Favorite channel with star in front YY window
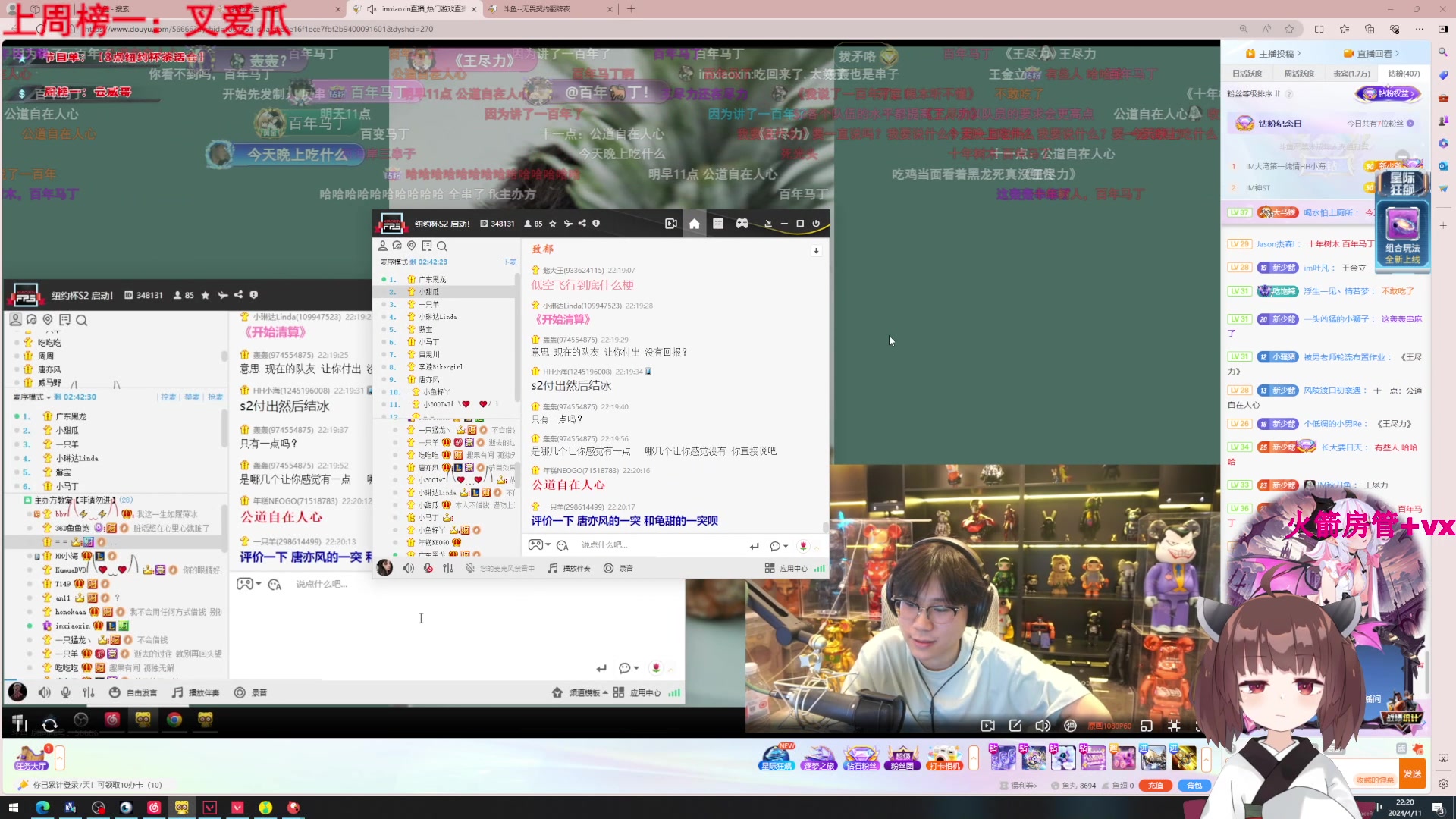The width and height of the screenshot is (1456, 819). [552, 224]
